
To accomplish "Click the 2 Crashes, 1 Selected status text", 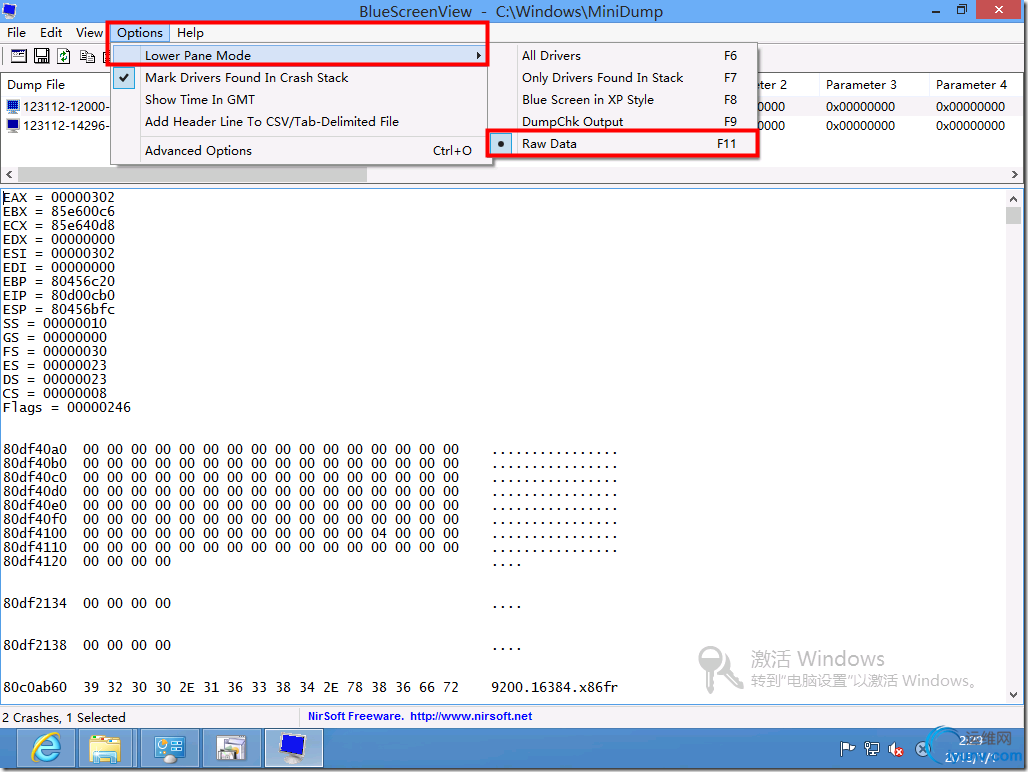I will click(x=64, y=718).
